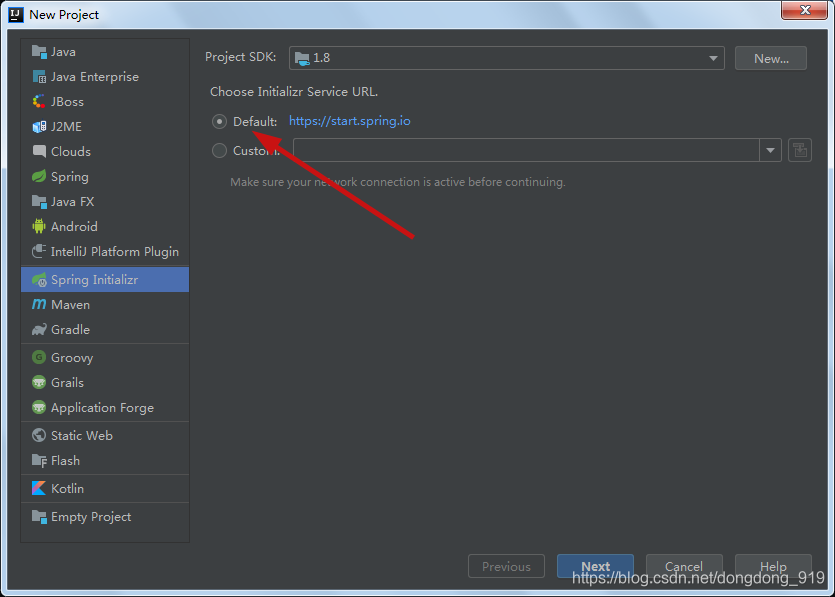
Task: Select the Java FX label
Action: pyautogui.click(x=72, y=201)
